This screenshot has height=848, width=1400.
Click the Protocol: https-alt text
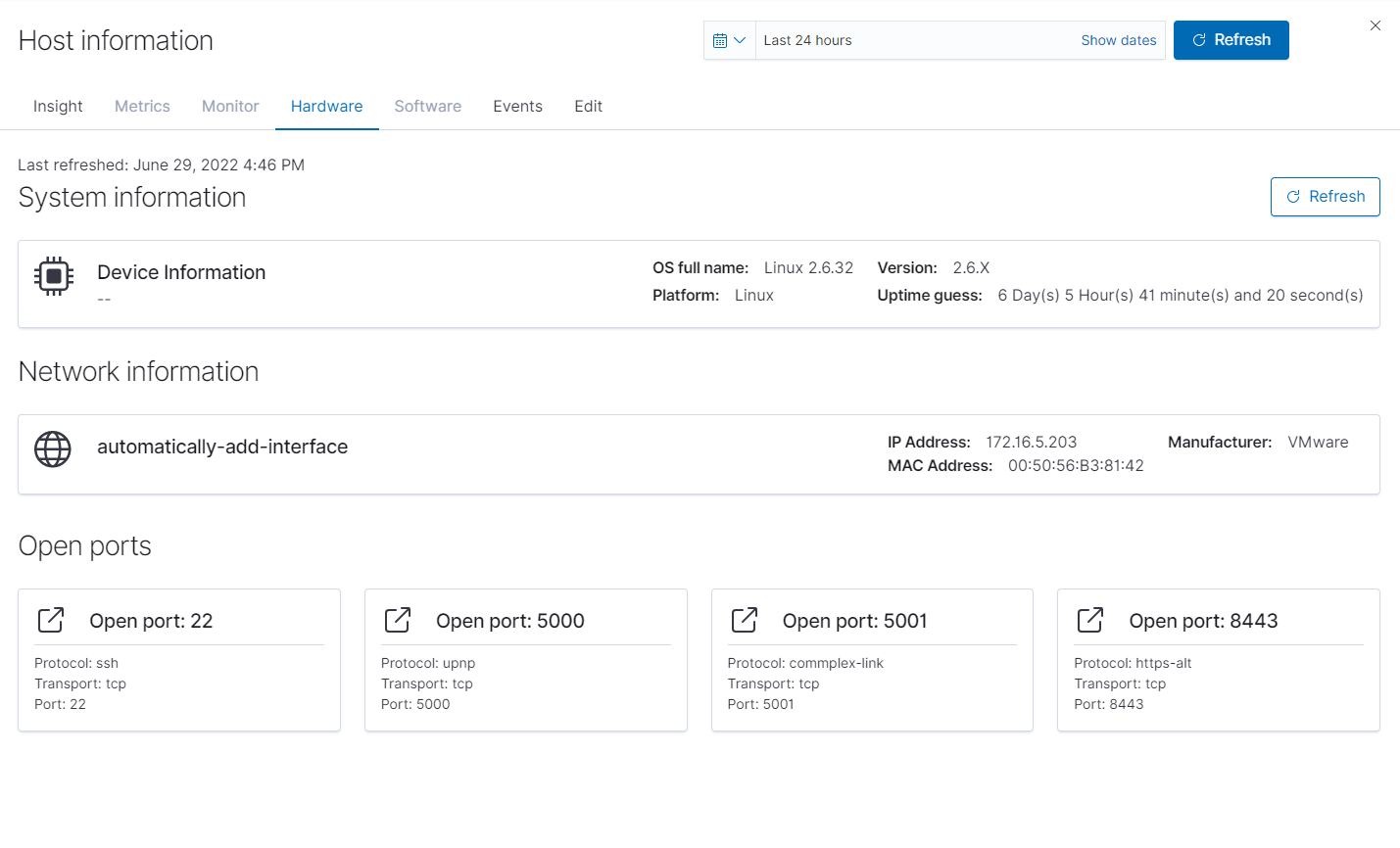click(x=1134, y=663)
